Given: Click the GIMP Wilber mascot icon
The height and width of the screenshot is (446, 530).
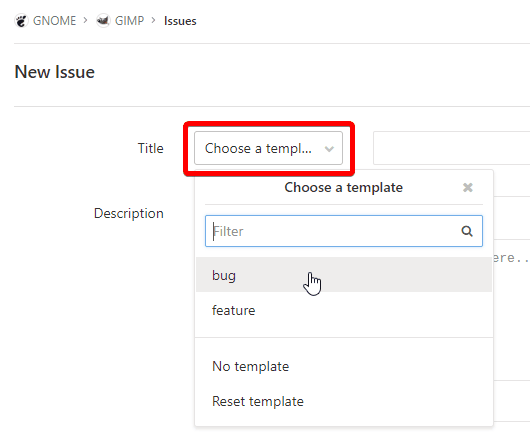Looking at the screenshot, I should coord(103,21).
